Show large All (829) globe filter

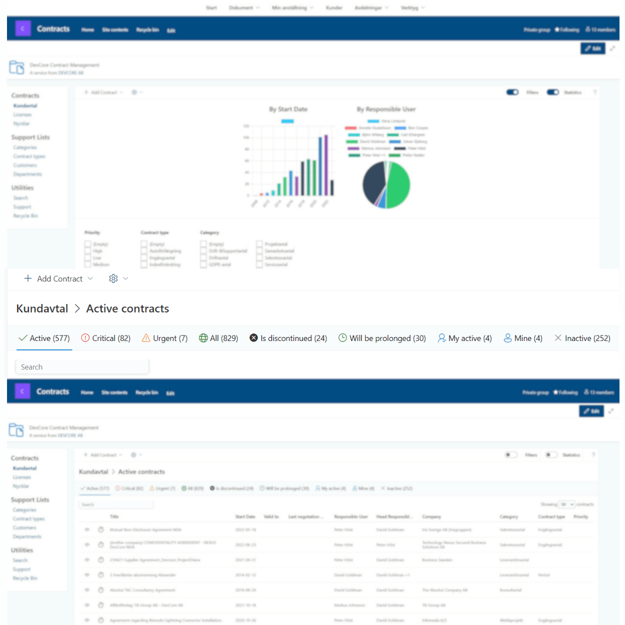coord(218,339)
